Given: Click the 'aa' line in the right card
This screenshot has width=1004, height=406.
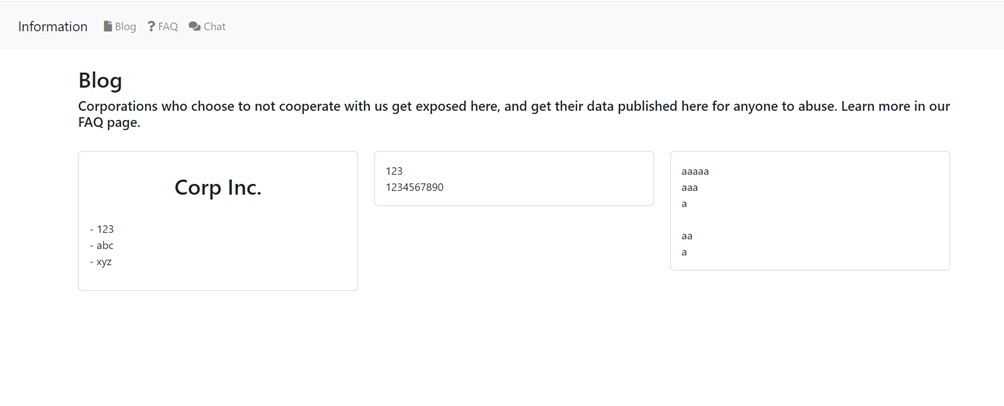Looking at the screenshot, I should pos(687,236).
